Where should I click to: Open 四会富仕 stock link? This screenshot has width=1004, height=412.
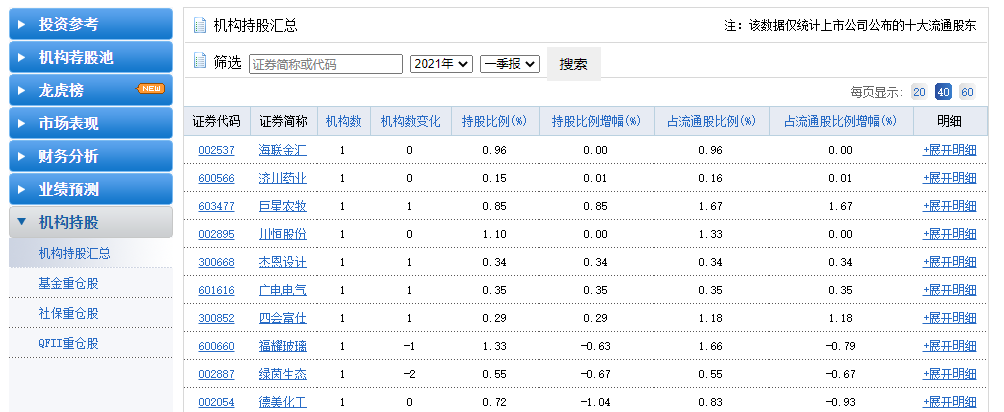tap(282, 318)
